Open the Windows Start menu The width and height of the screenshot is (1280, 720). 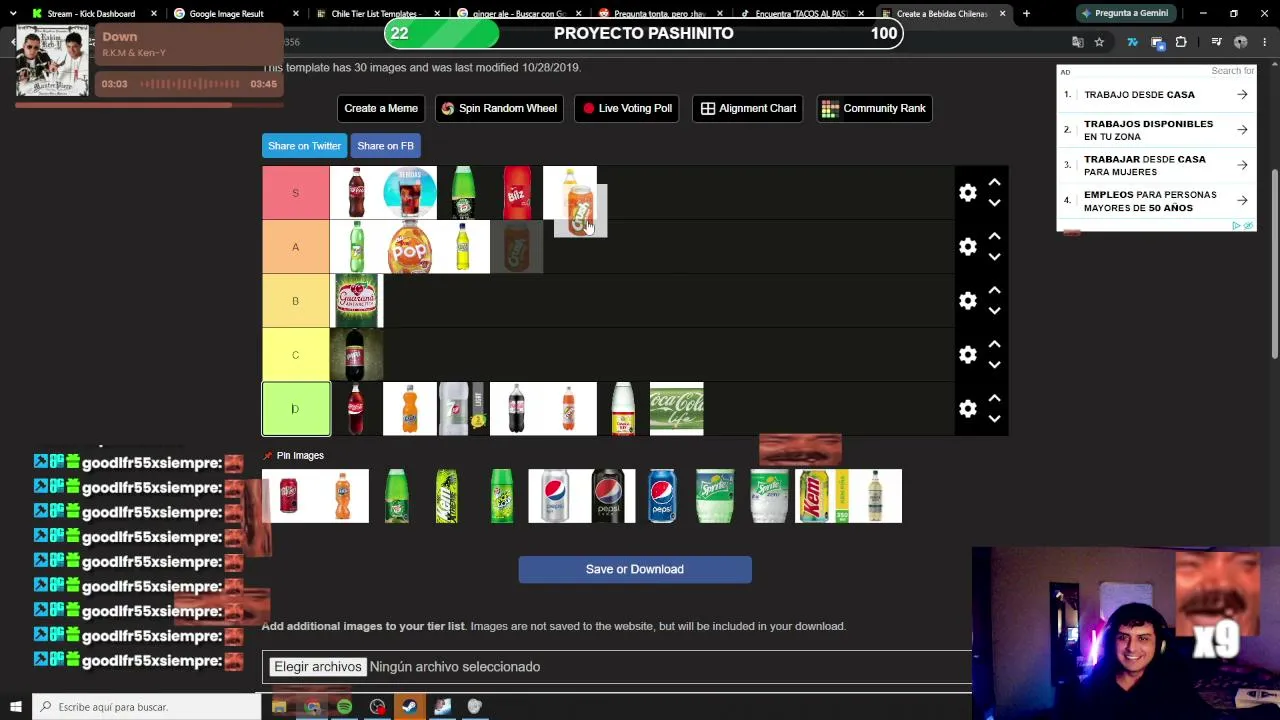(15, 707)
